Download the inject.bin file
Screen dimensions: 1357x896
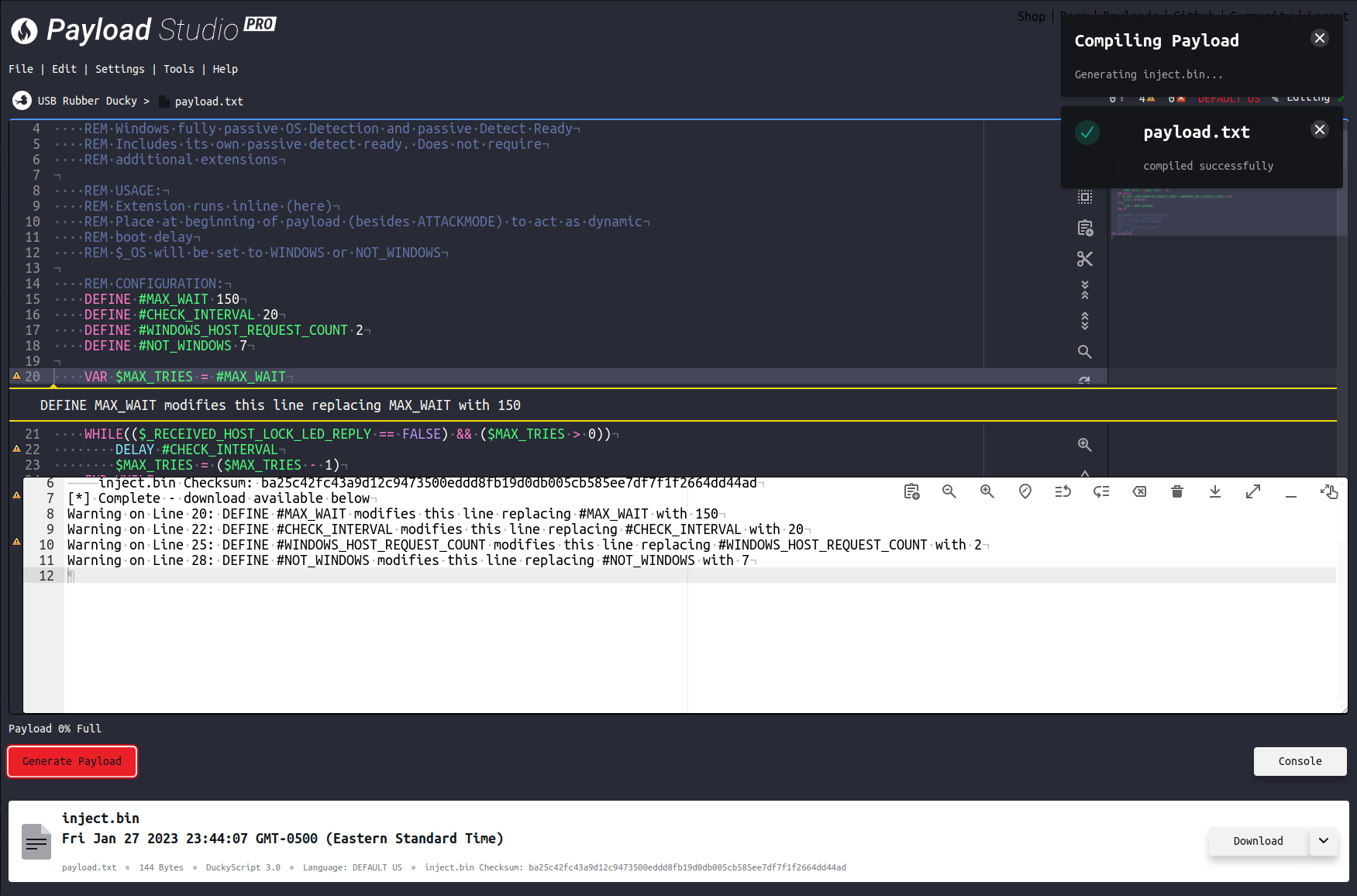click(1258, 841)
